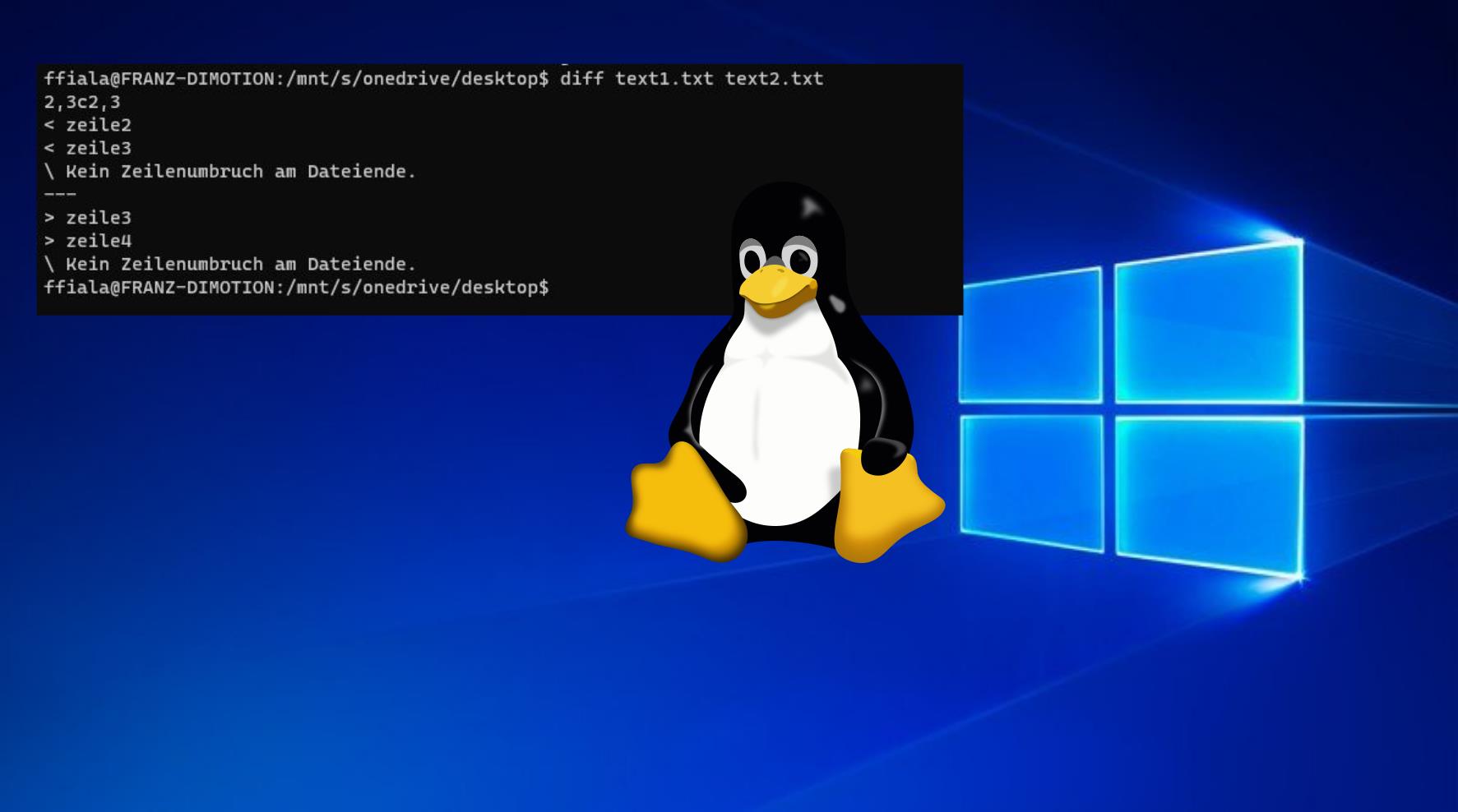Click the Tux penguin image
The width and height of the screenshot is (1458, 812).
pos(785,372)
